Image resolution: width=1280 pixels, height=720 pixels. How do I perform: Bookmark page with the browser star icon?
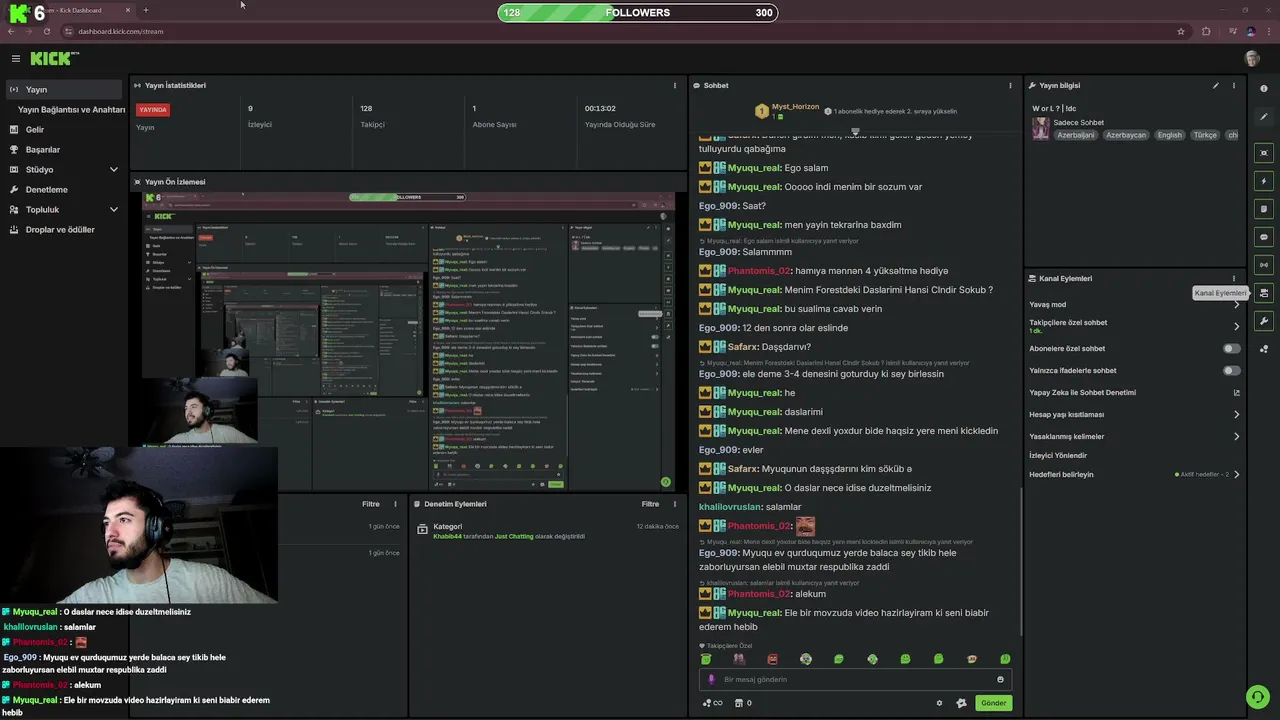[x=1181, y=31]
